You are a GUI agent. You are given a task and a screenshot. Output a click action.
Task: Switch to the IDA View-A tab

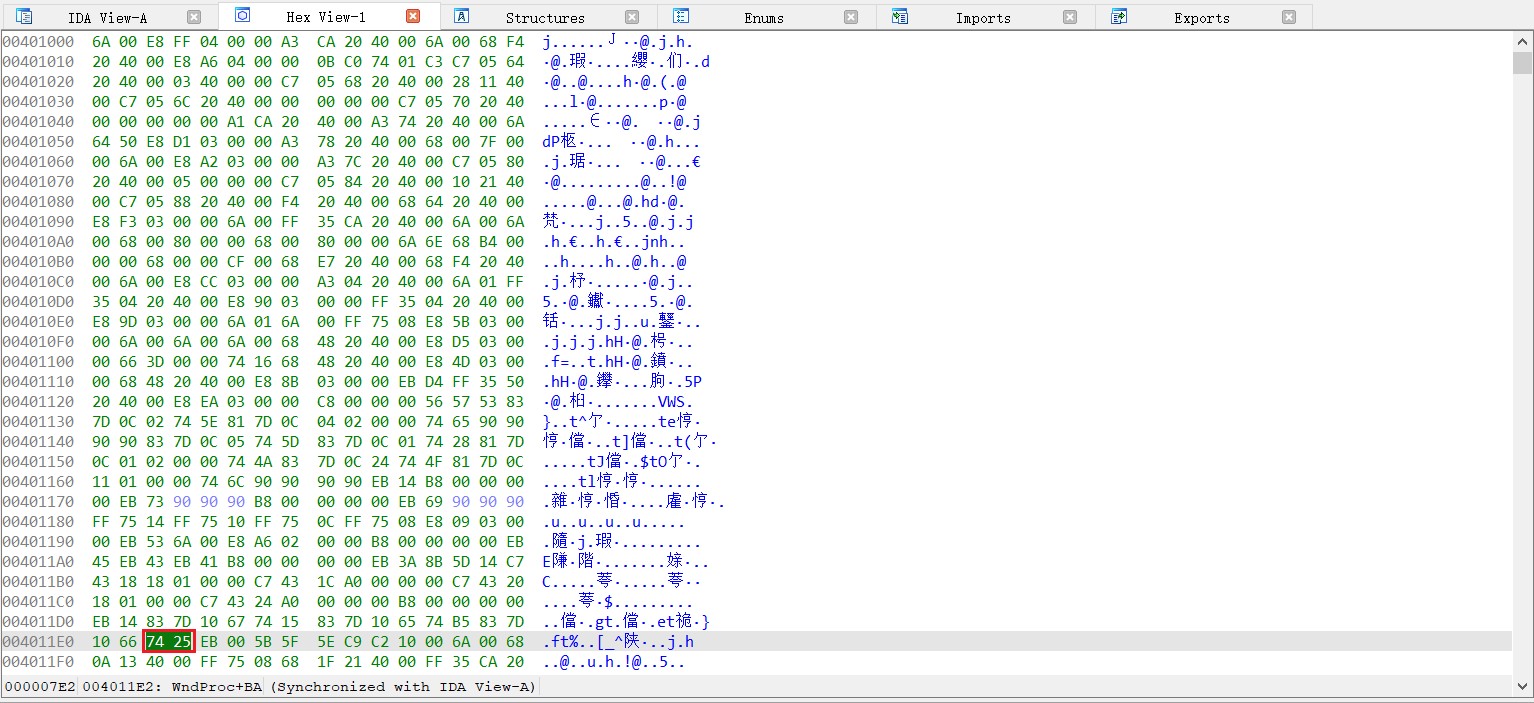tap(108, 17)
